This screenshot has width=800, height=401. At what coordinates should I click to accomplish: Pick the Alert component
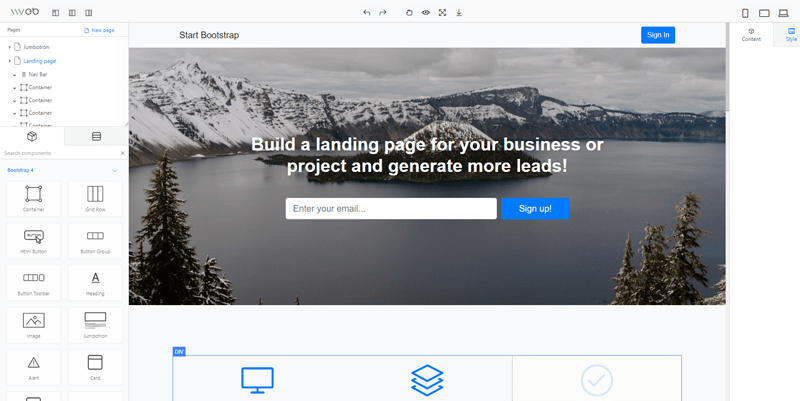click(34, 367)
